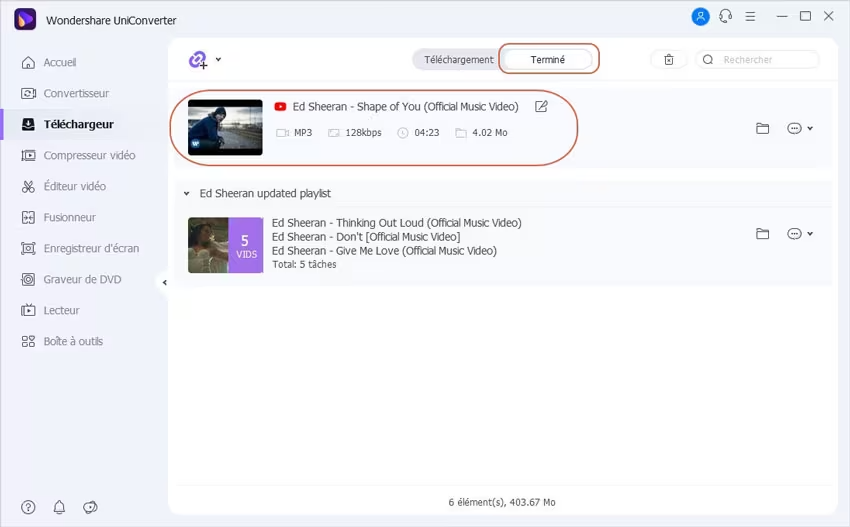The width and height of the screenshot is (850, 527).
Task: Open the Éditeur vidéo section
Action: coord(63,186)
